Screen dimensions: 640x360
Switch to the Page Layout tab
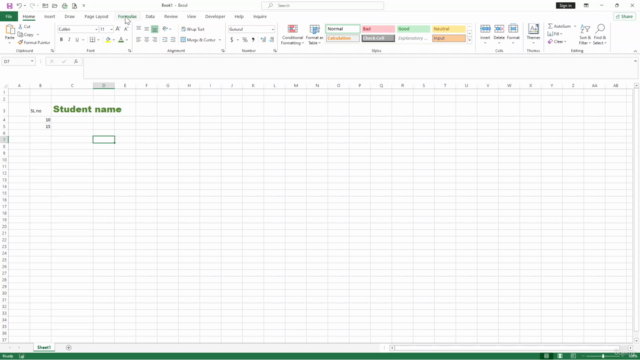click(96, 17)
